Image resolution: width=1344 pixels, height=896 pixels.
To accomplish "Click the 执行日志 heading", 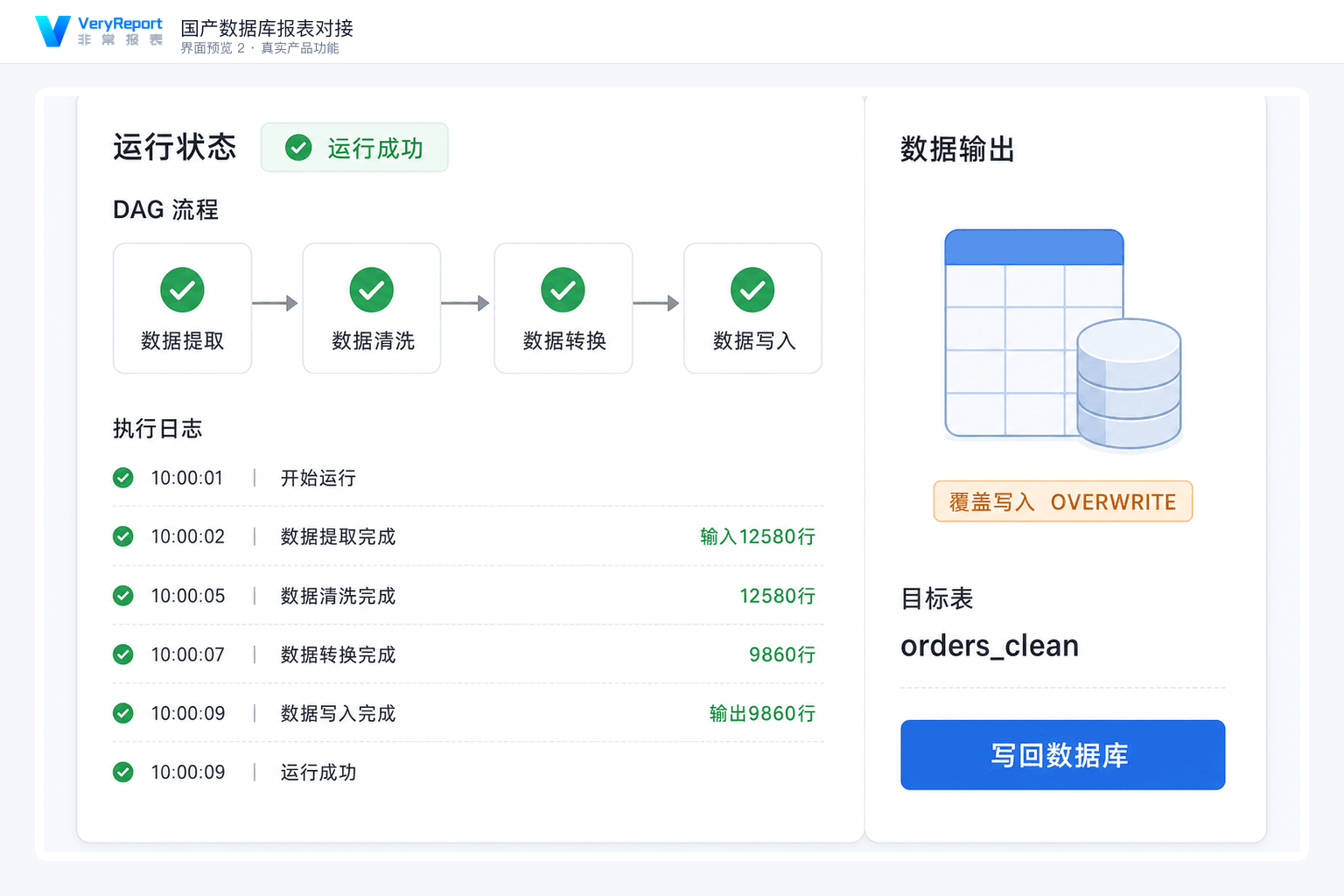I will tap(157, 429).
